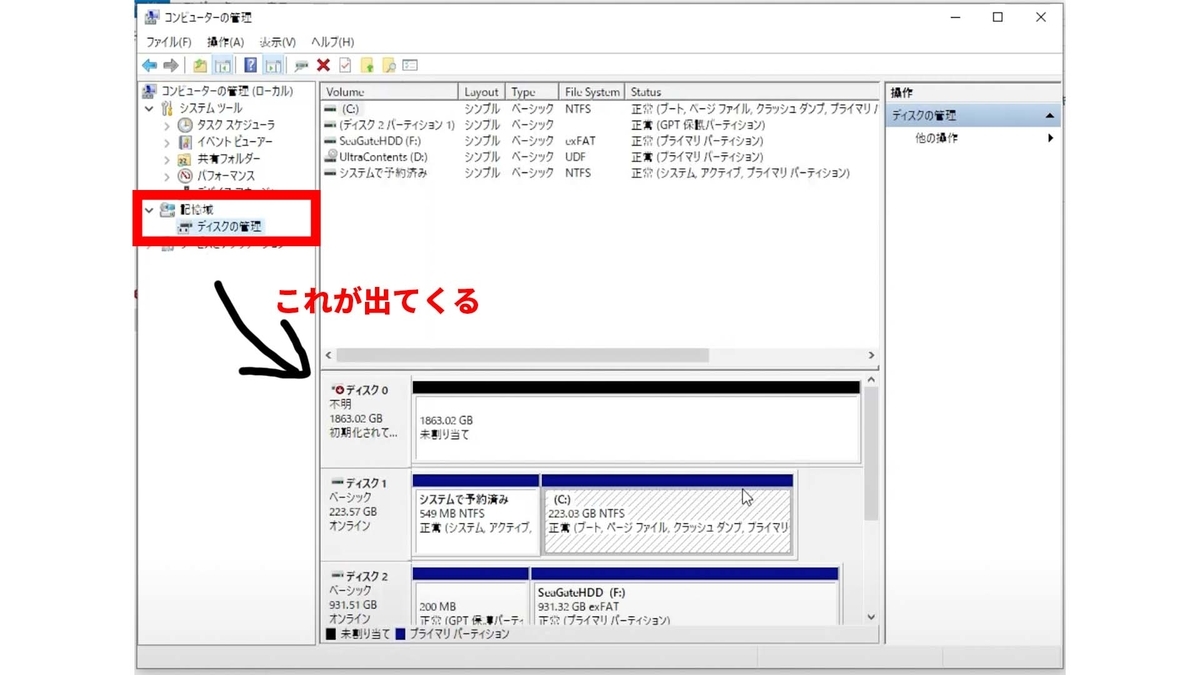Click the 記憶域 storage icon
The height and width of the screenshot is (675, 1200).
coord(167,210)
